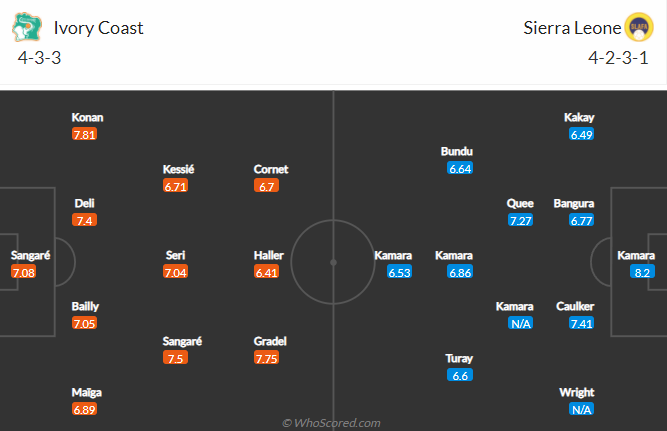Screen dimensions: 667x431
Task: Select Haller's 6.41 rating
Action: [266, 272]
